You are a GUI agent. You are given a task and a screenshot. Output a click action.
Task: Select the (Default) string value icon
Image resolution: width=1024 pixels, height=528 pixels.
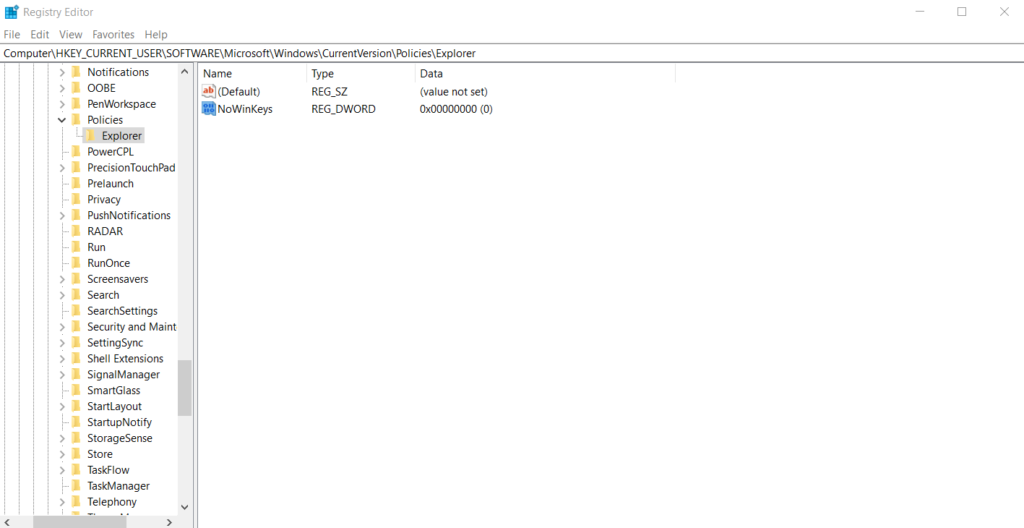click(209, 91)
